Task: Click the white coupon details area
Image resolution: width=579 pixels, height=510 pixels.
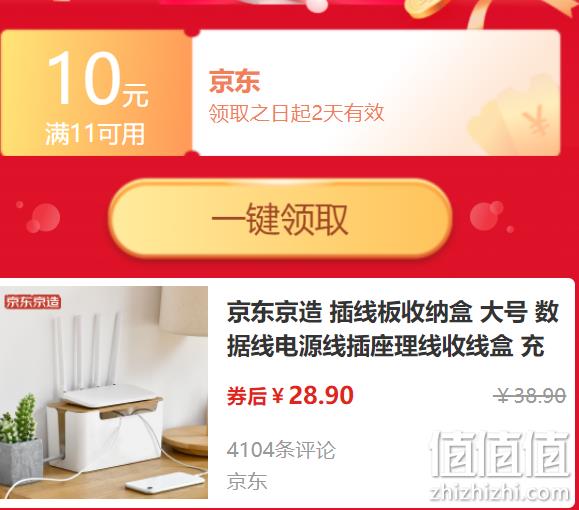Action: [x=376, y=93]
